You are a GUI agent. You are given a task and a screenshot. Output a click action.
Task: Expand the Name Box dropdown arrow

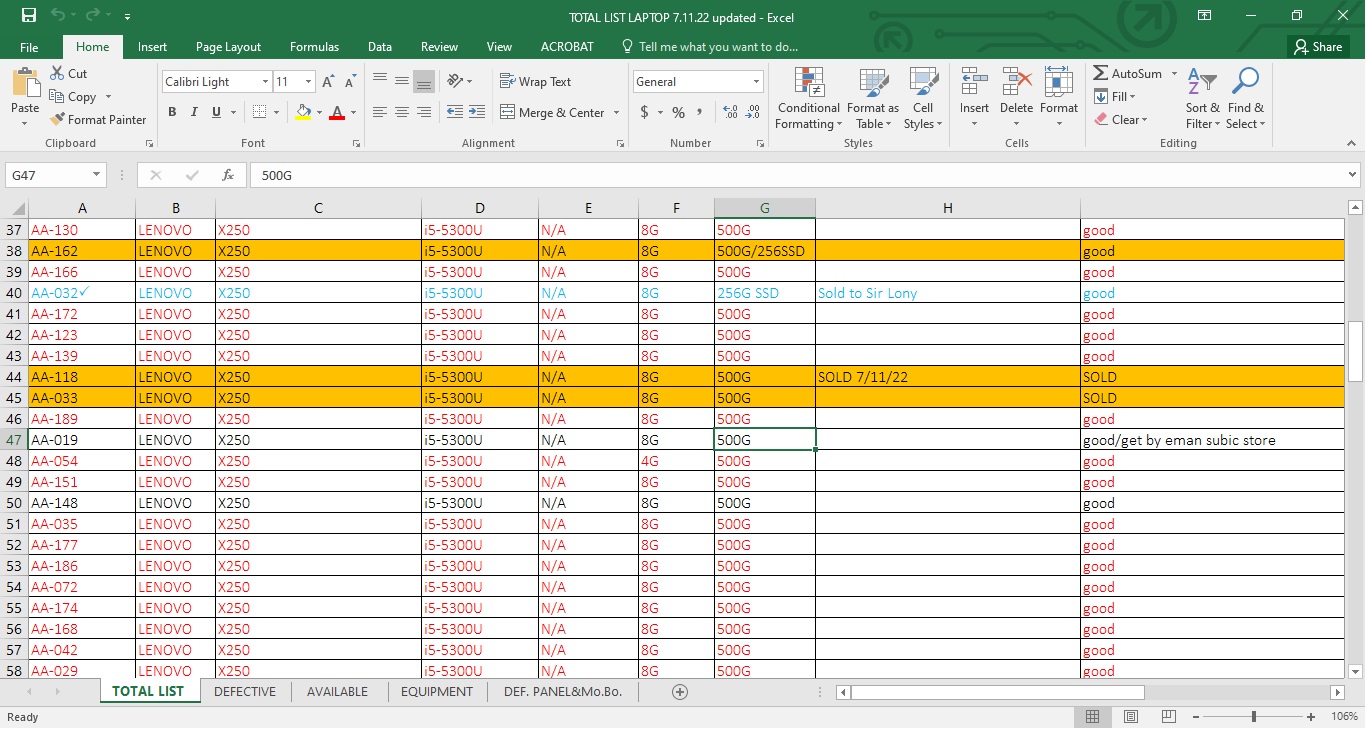tap(97, 175)
